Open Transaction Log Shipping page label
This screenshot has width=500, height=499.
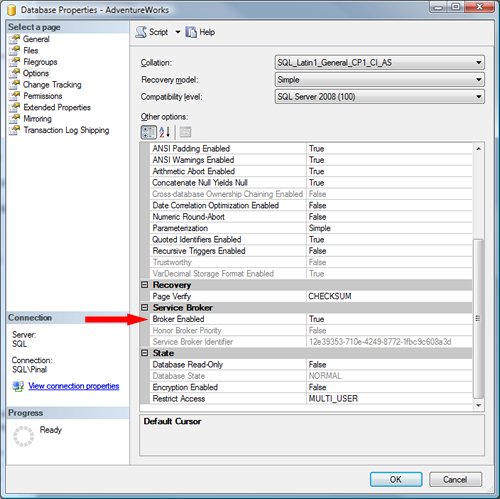click(66, 130)
